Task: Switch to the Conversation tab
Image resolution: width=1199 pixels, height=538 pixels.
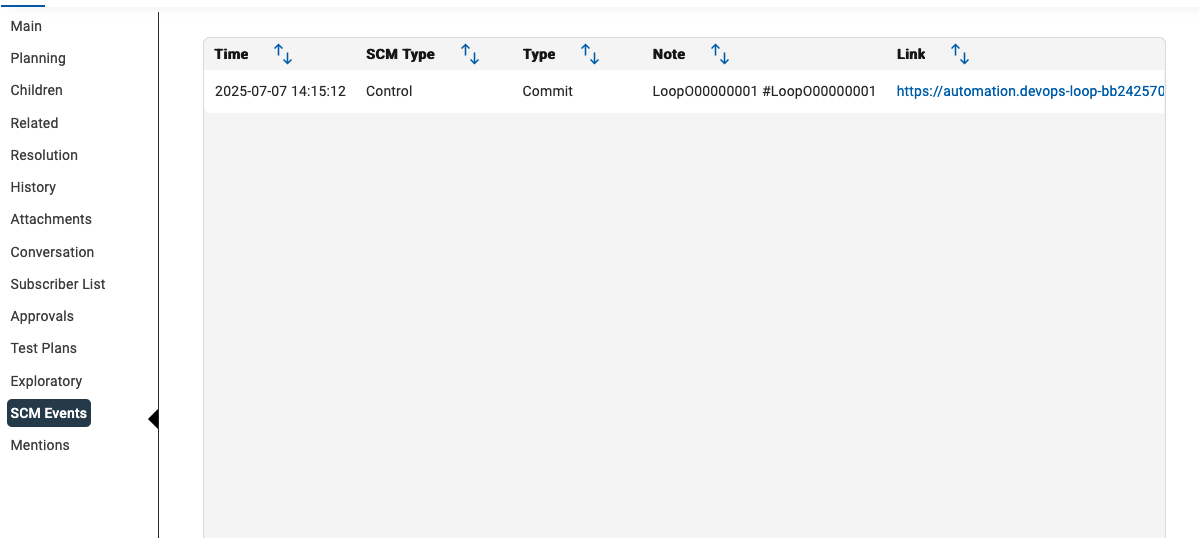Action: (52, 252)
